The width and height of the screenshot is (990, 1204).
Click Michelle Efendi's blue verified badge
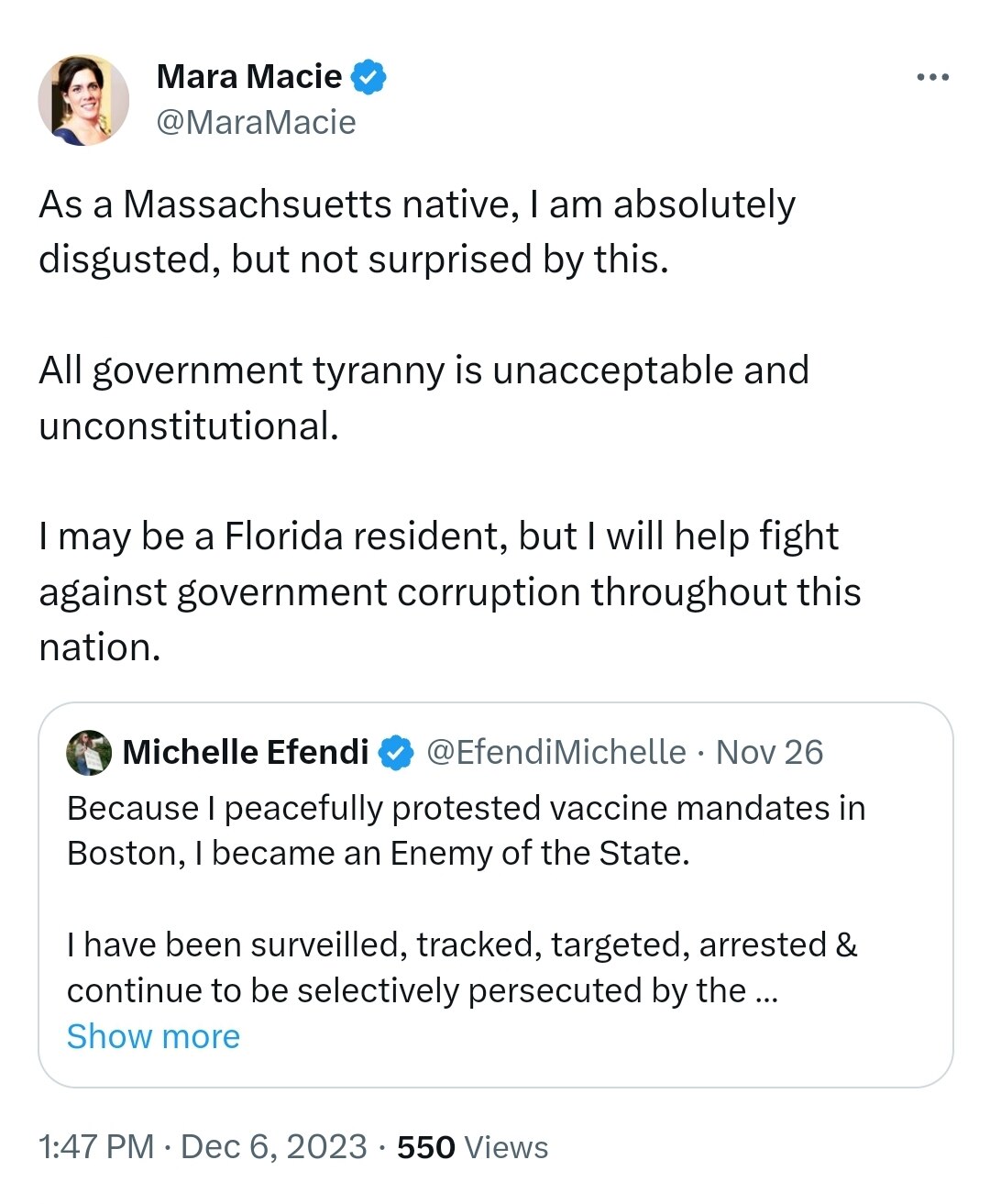point(396,753)
